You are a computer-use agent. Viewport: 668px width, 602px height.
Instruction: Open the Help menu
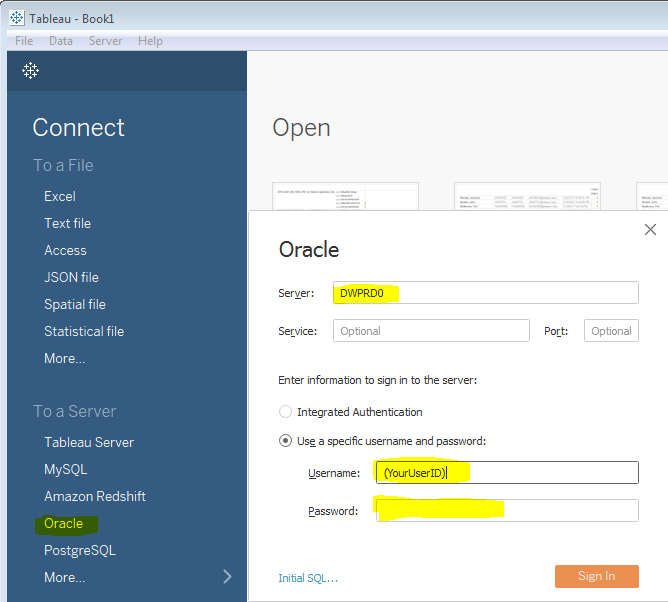tap(150, 41)
